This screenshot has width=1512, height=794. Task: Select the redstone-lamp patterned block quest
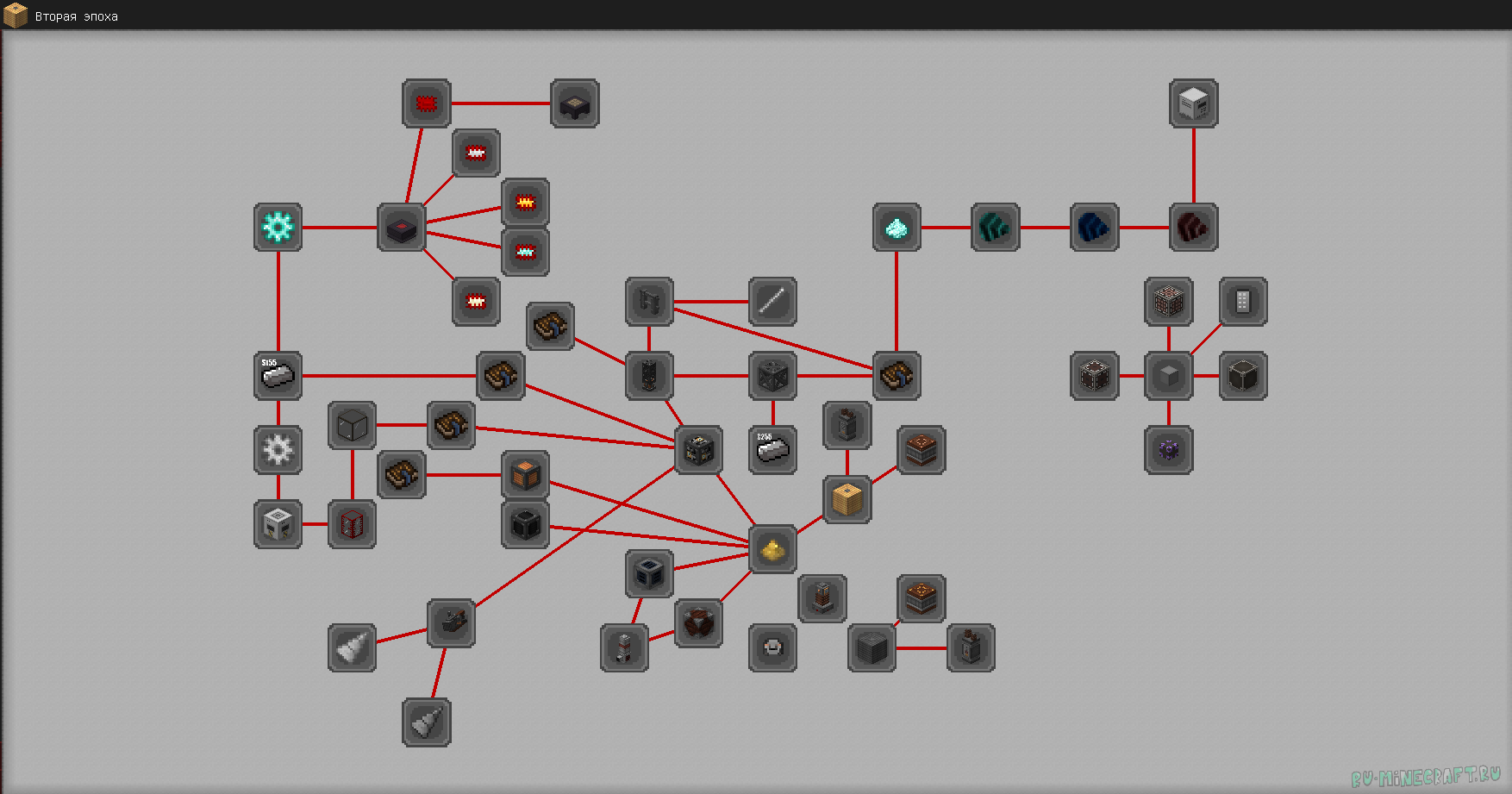[1169, 302]
